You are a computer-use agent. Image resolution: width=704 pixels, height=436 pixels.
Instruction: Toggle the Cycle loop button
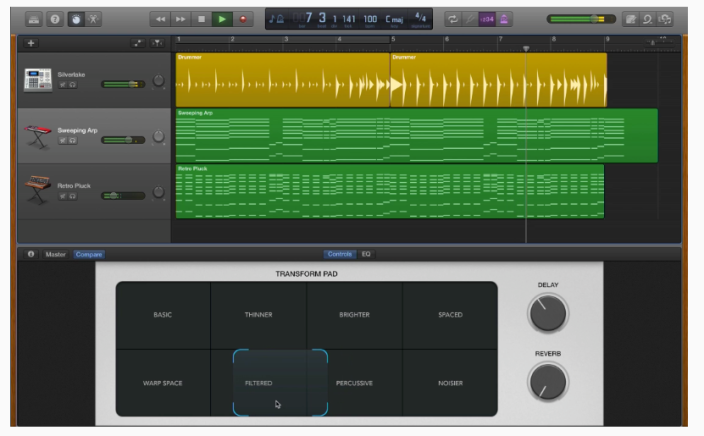point(453,19)
